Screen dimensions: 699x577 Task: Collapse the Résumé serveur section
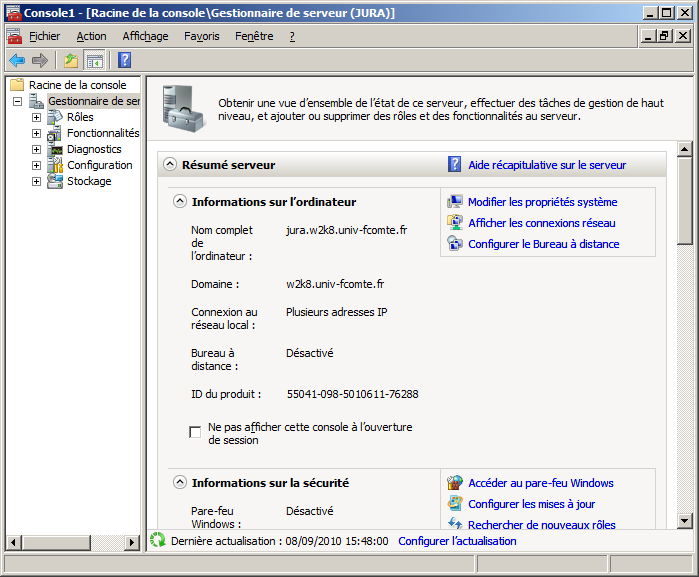(170, 165)
